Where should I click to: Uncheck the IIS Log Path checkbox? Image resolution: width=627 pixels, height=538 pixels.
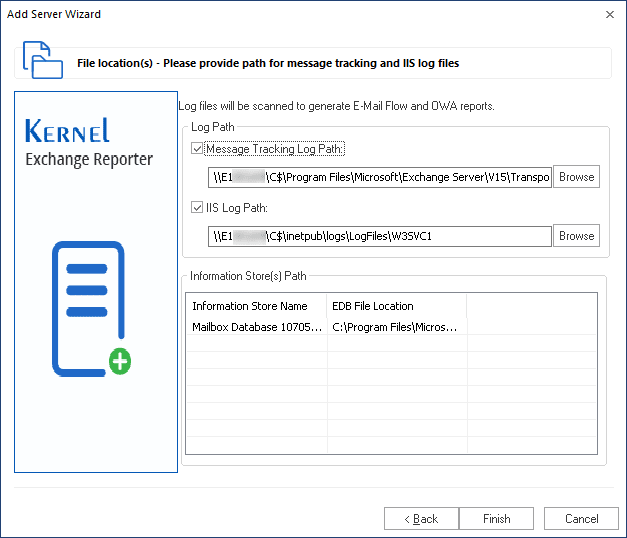click(x=197, y=208)
